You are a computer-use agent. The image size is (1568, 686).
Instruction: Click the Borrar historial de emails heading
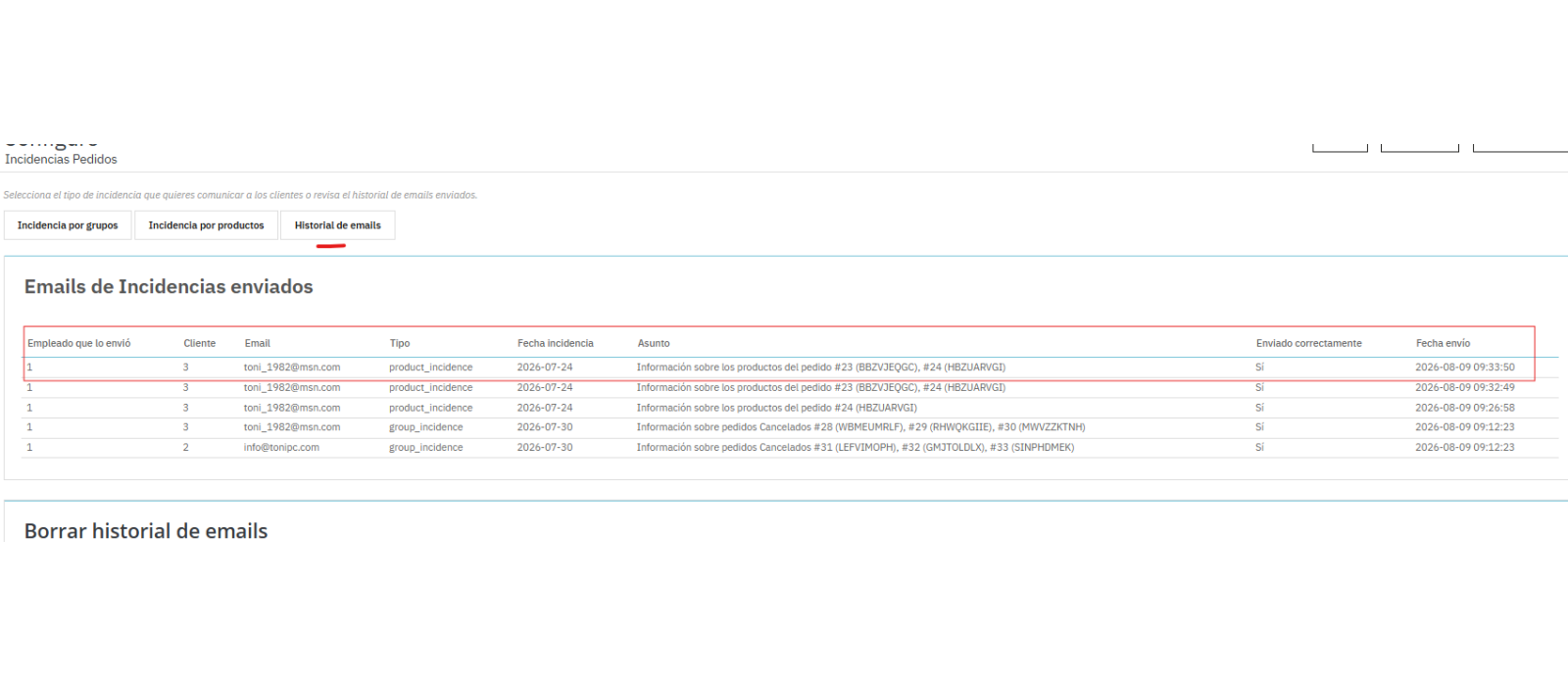(146, 531)
